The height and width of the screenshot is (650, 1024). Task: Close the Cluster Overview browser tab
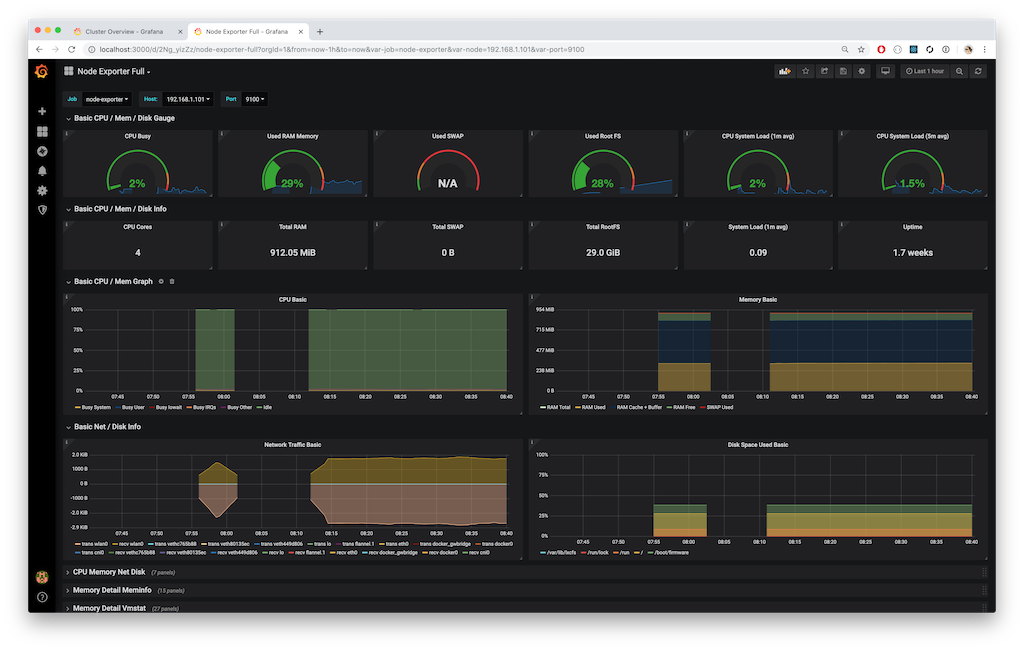(180, 31)
